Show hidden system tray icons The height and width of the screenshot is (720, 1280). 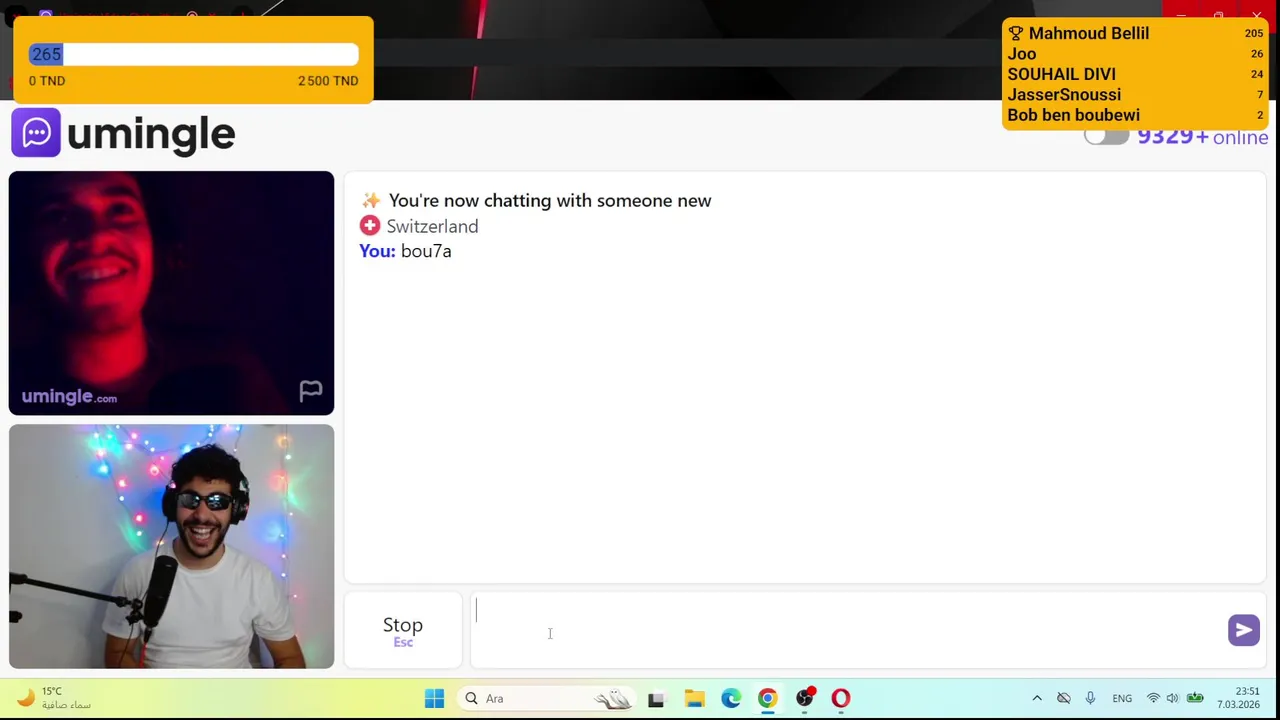click(1037, 698)
